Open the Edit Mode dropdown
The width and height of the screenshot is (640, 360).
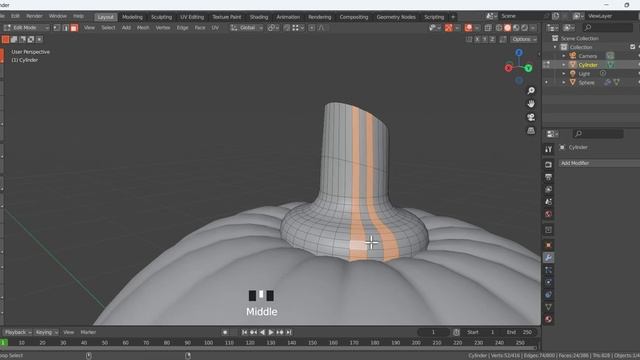[x=26, y=28]
